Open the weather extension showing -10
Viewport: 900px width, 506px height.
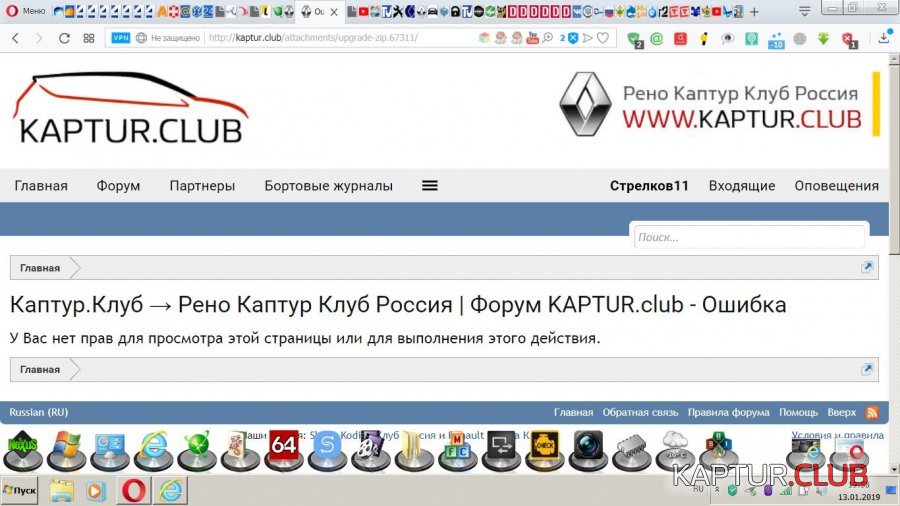tap(775, 40)
